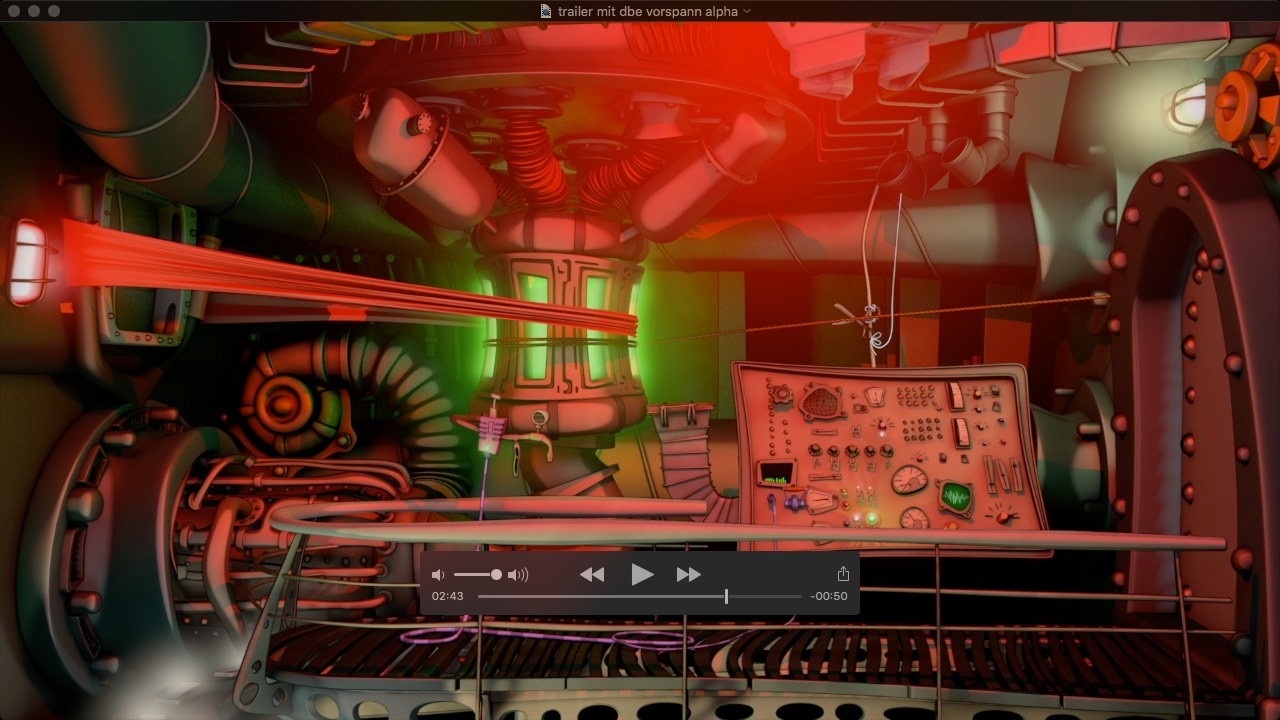Click the document proxy icon in title bar
Screen dimensions: 1280x720
(545, 11)
